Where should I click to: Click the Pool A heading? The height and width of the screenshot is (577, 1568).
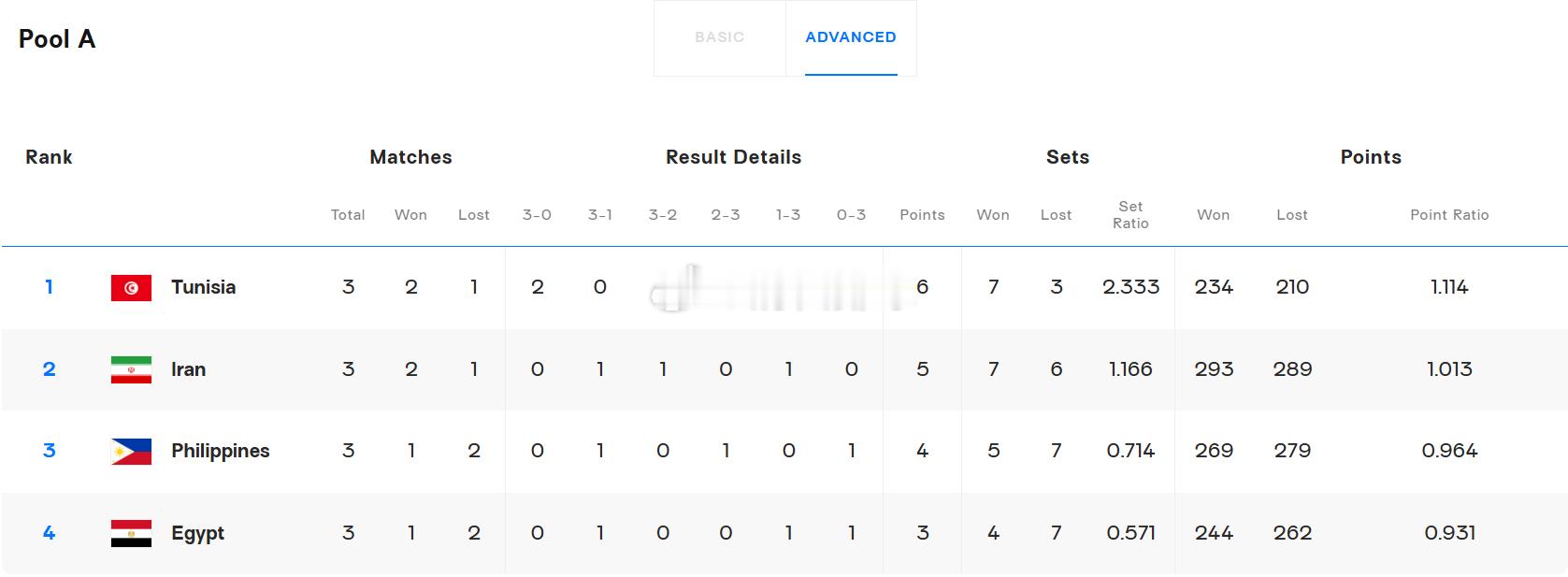pos(57,39)
